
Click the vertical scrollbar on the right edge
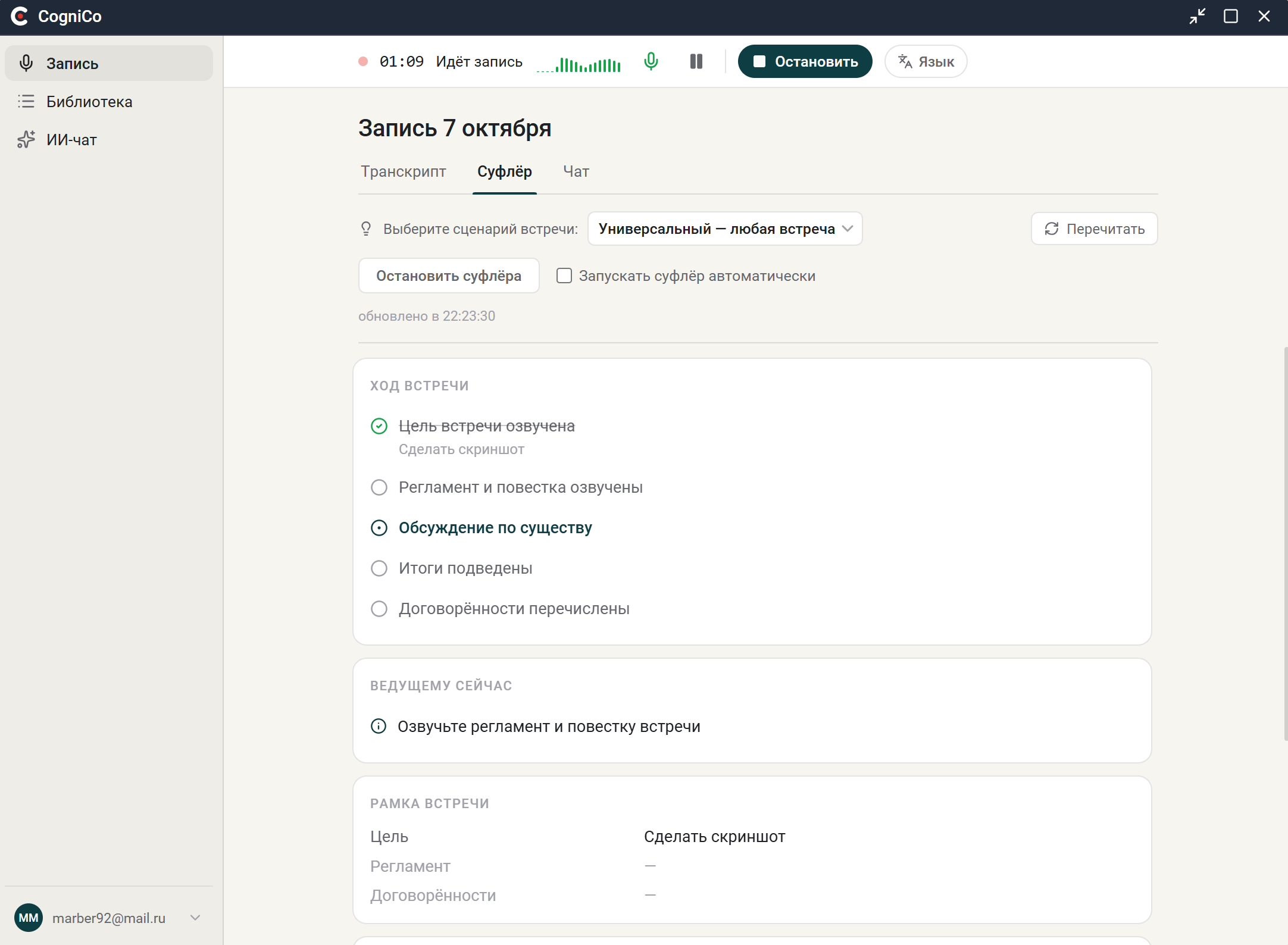(1286, 544)
